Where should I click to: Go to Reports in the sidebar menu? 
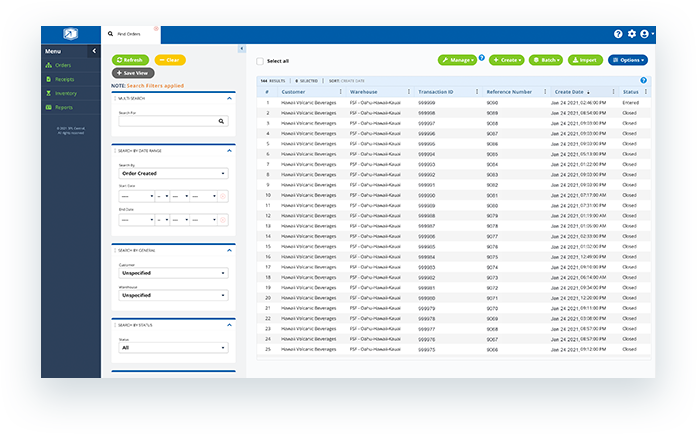click(x=64, y=107)
